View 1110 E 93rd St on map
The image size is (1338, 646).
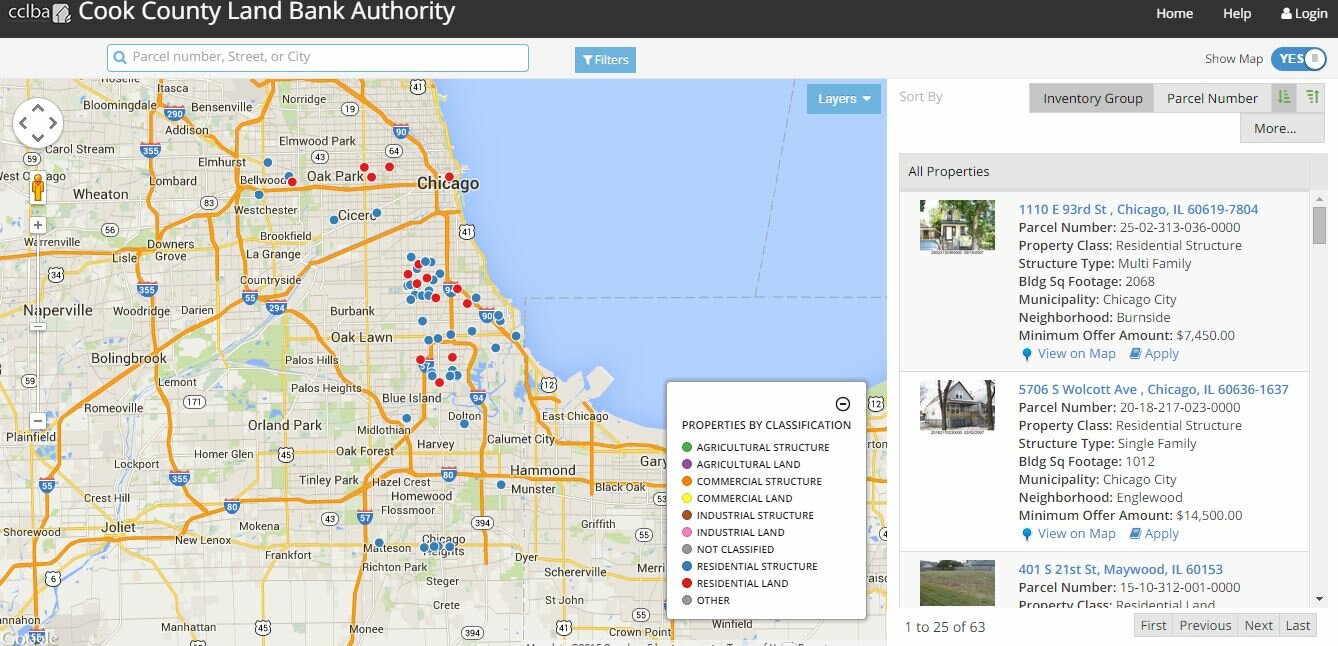1076,354
